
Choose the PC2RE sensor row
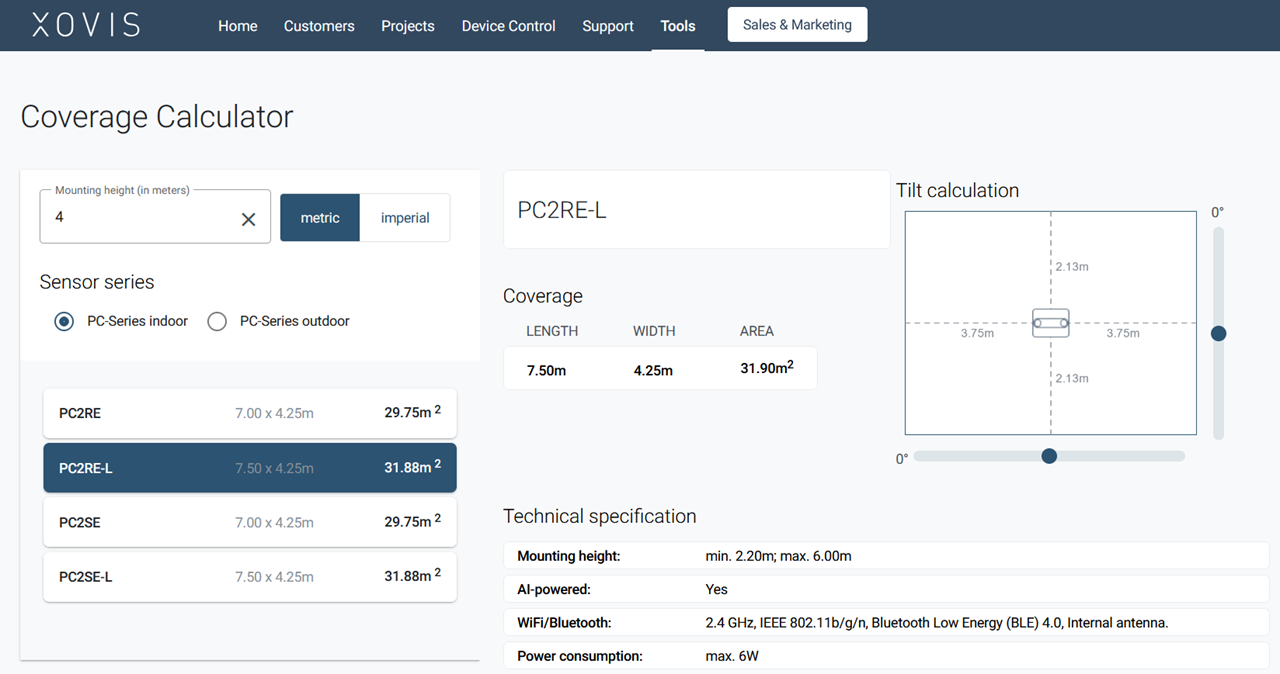point(250,413)
